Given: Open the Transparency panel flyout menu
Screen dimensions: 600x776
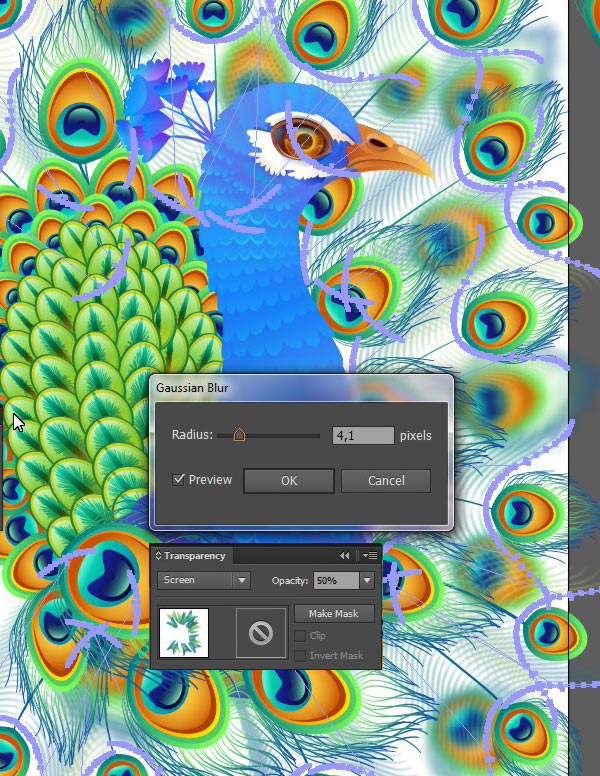Looking at the screenshot, I should 370,556.
